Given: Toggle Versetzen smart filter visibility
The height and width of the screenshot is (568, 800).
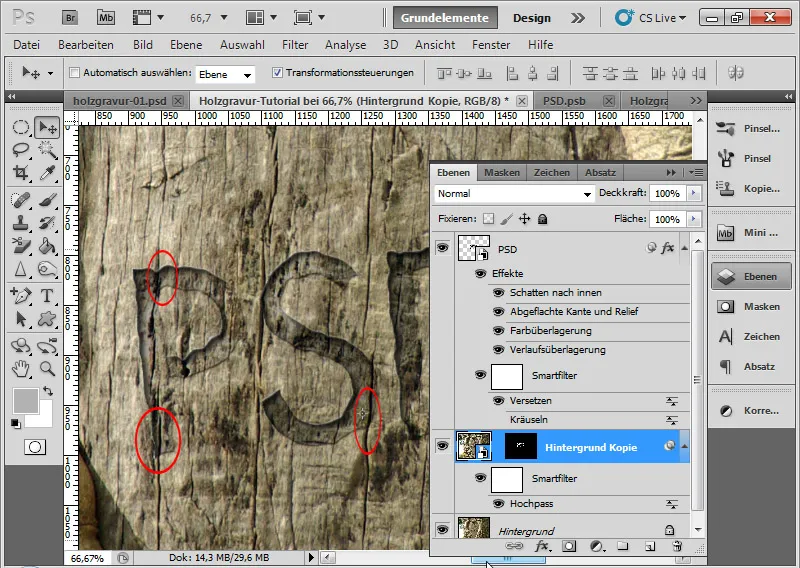Looking at the screenshot, I should [x=498, y=401].
